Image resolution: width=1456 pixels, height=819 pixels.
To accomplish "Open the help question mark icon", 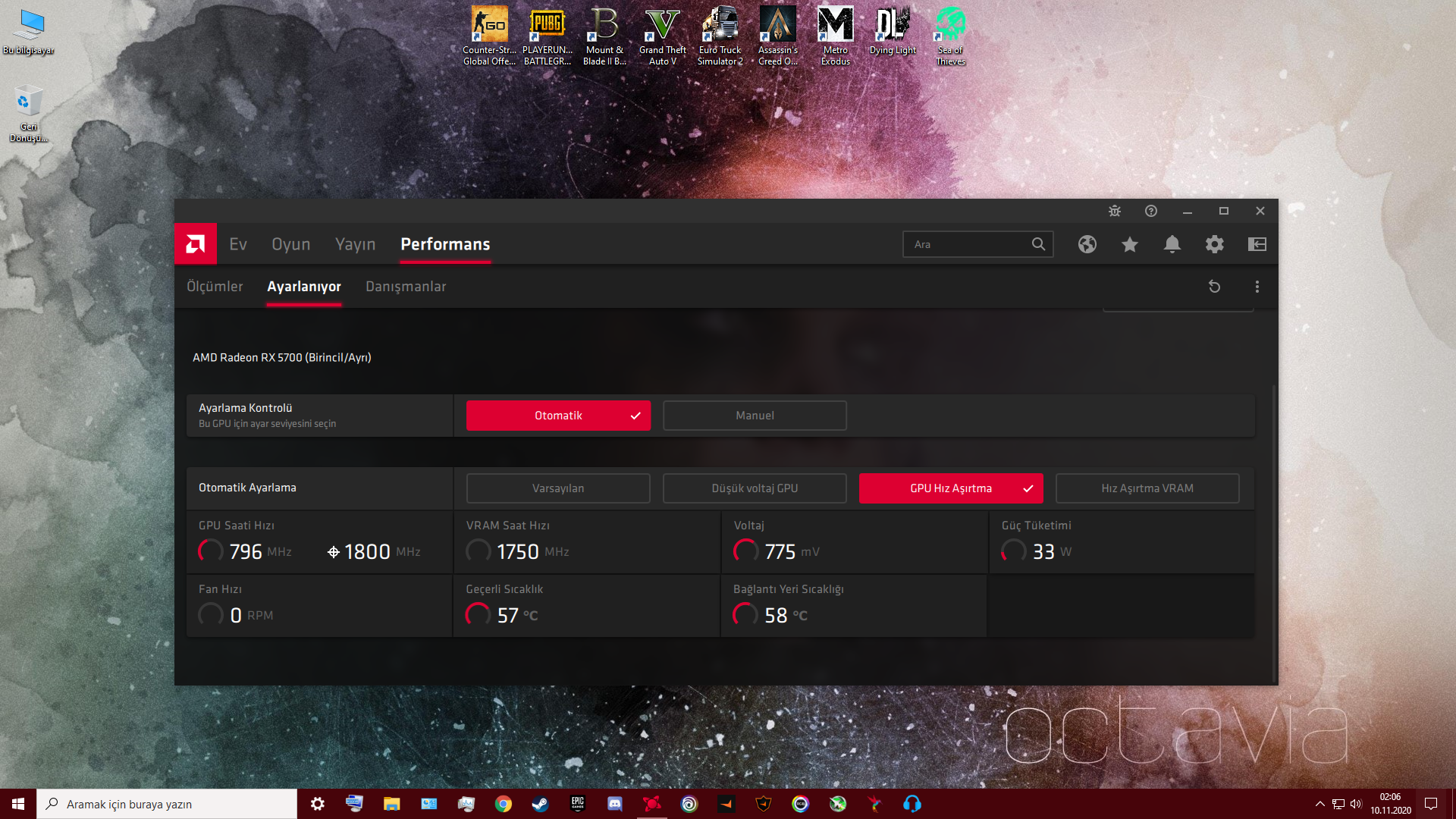I will tap(1150, 211).
